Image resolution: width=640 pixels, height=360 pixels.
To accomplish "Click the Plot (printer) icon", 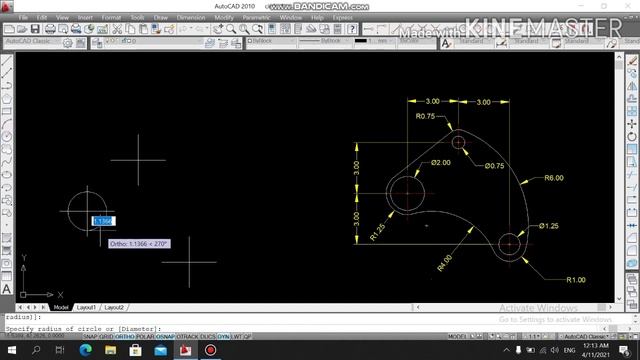I will (x=50, y=29).
